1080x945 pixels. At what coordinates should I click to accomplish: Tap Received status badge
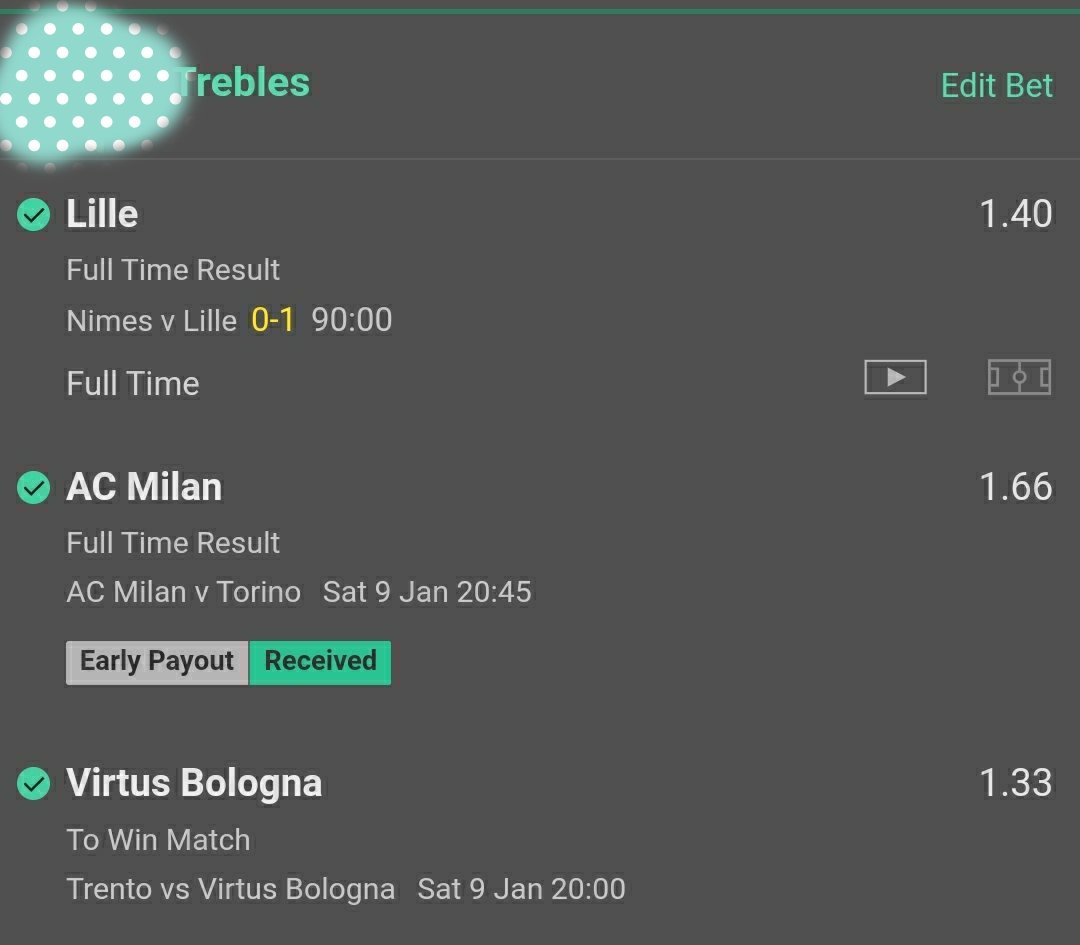click(320, 661)
